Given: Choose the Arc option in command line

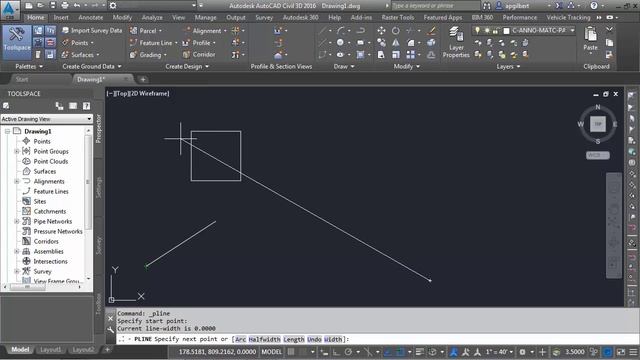Looking at the screenshot, I should click(241, 339).
